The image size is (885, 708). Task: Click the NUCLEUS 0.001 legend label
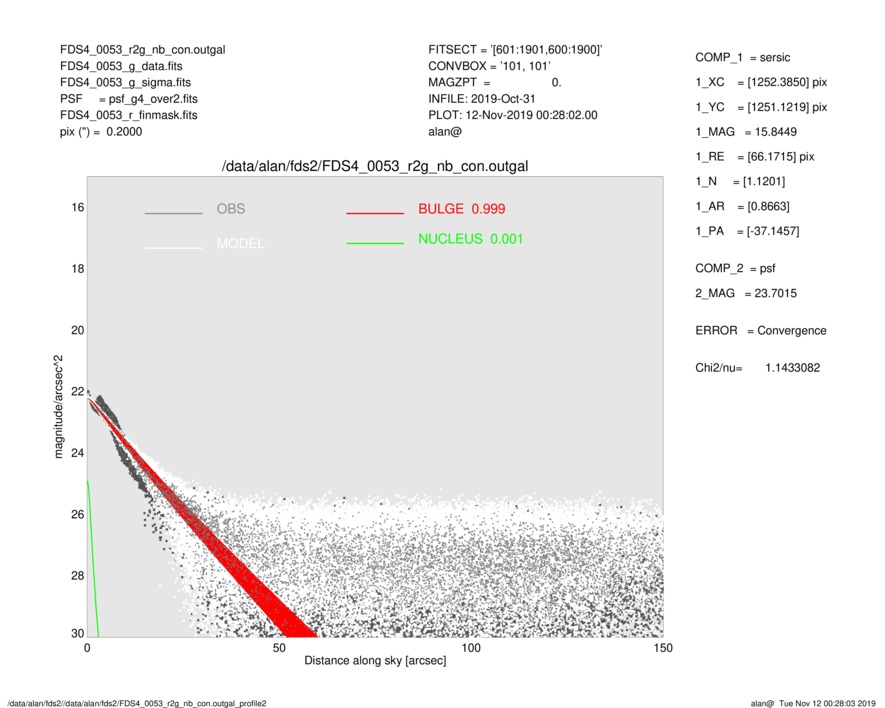pyautogui.click(x=471, y=239)
